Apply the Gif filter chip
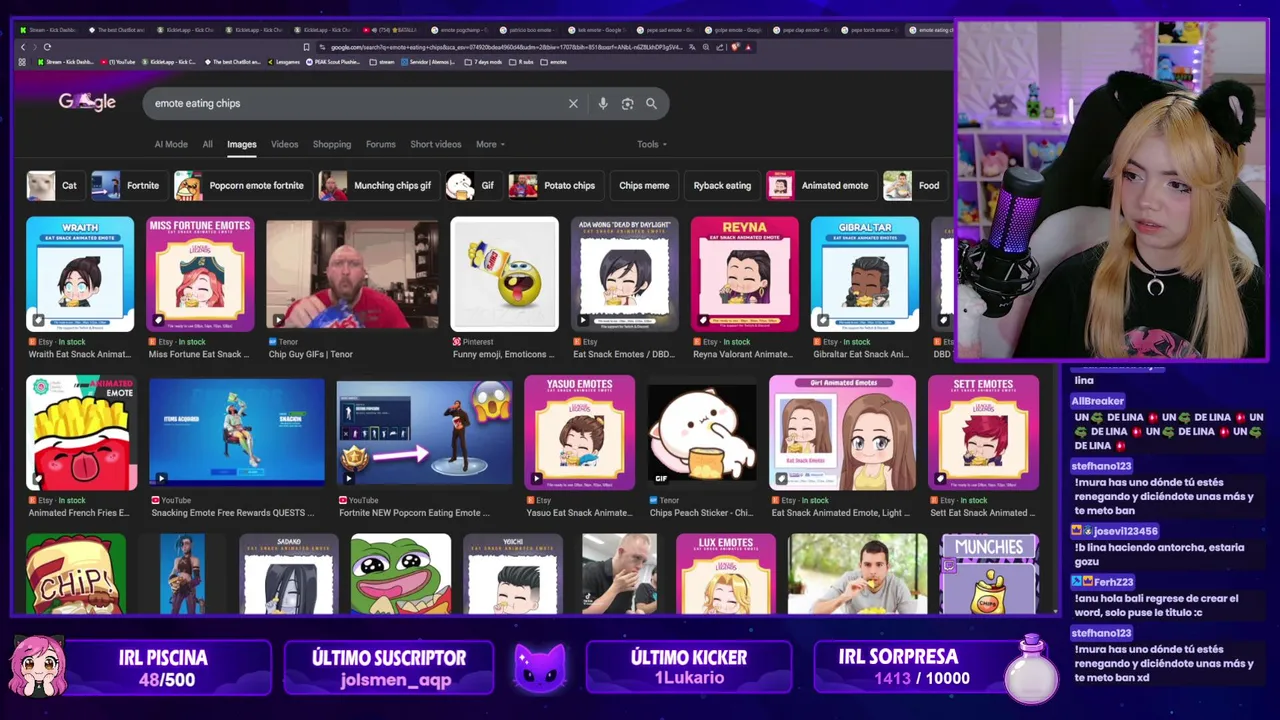 coord(472,185)
